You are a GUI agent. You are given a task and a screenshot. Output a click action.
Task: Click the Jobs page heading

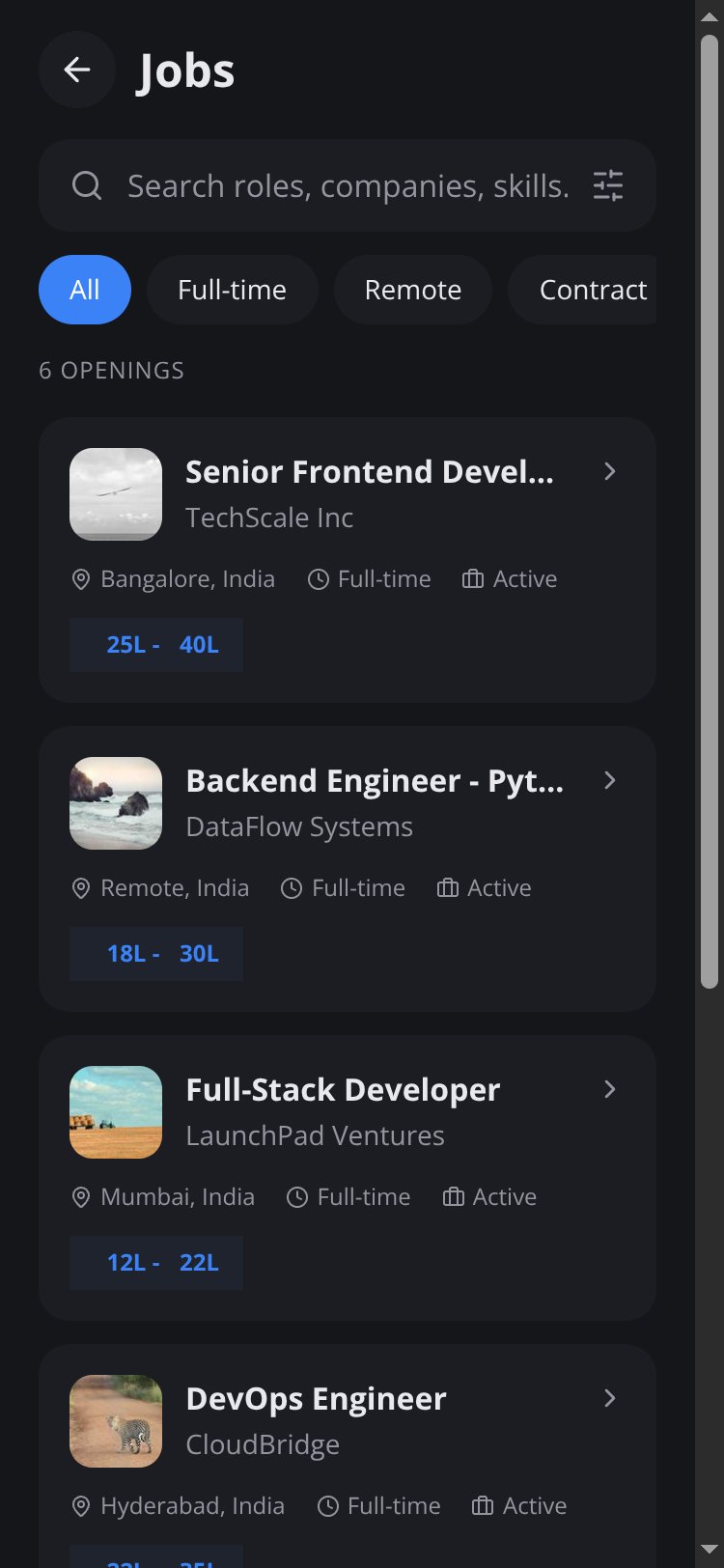click(186, 70)
